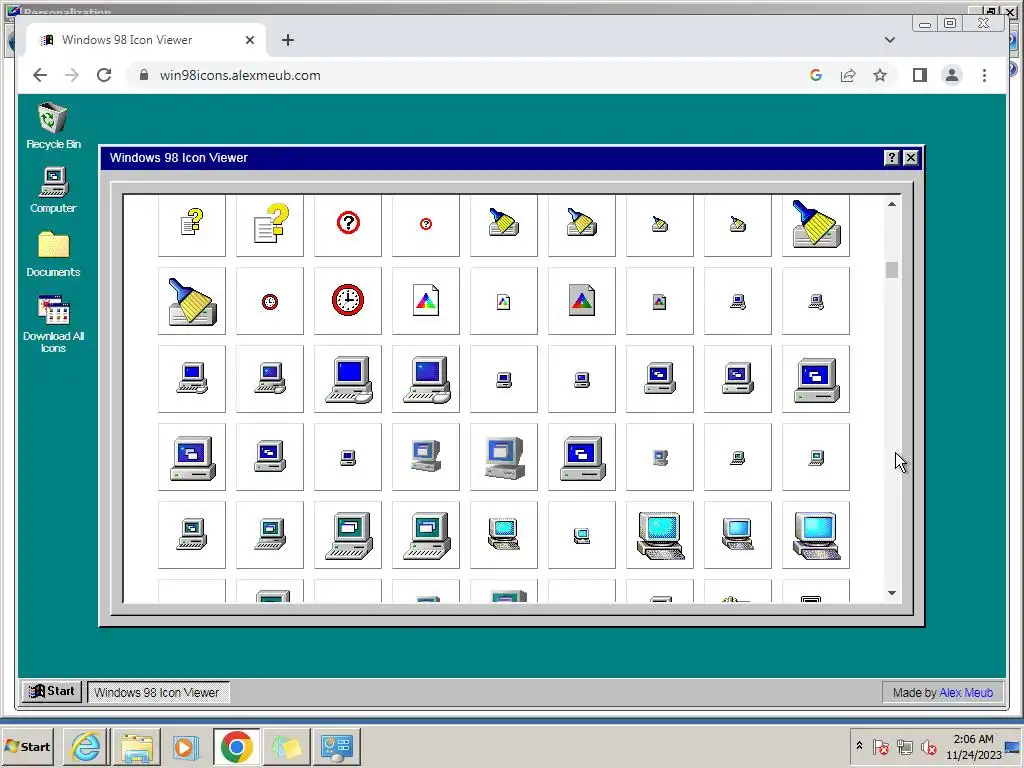Viewport: 1024px width, 768px height.
Task: Click the share page icon in Chrome
Action: point(848,75)
